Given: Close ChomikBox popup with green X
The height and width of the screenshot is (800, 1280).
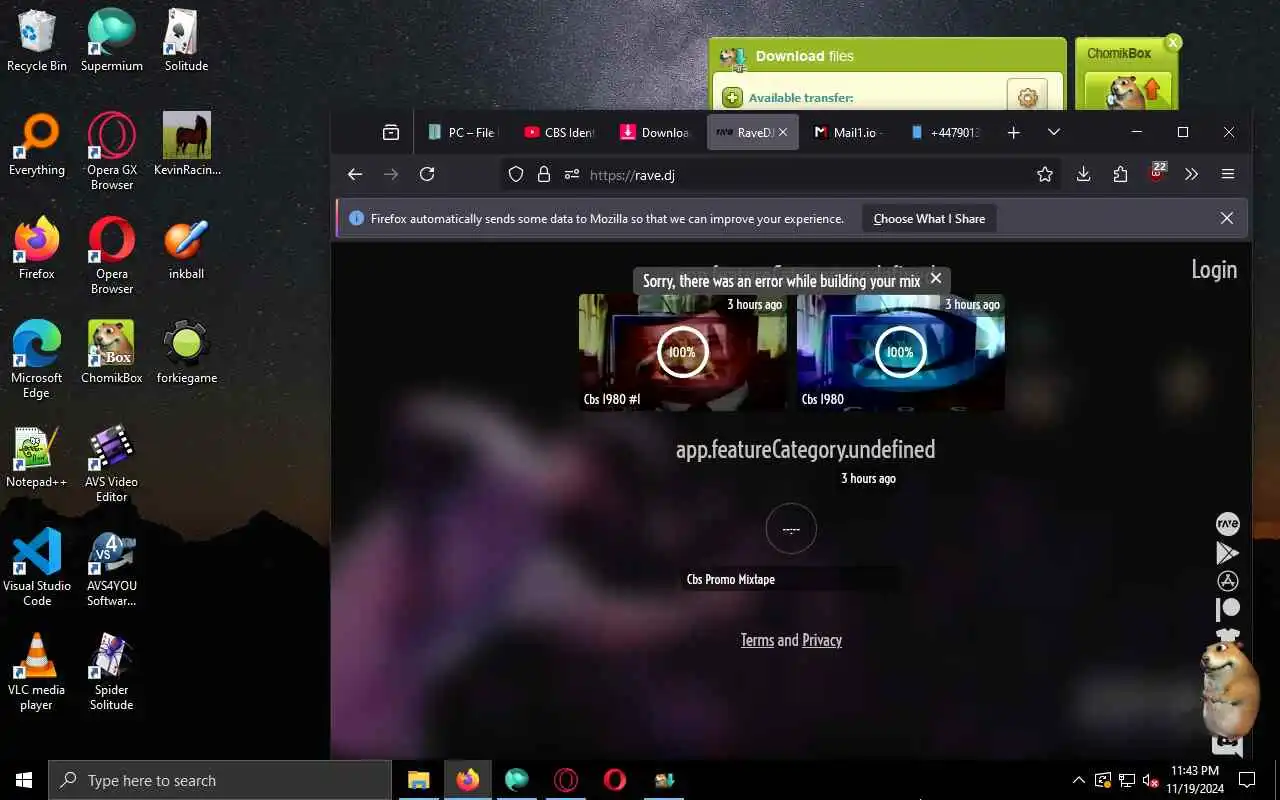Looking at the screenshot, I should pos(1173,42).
